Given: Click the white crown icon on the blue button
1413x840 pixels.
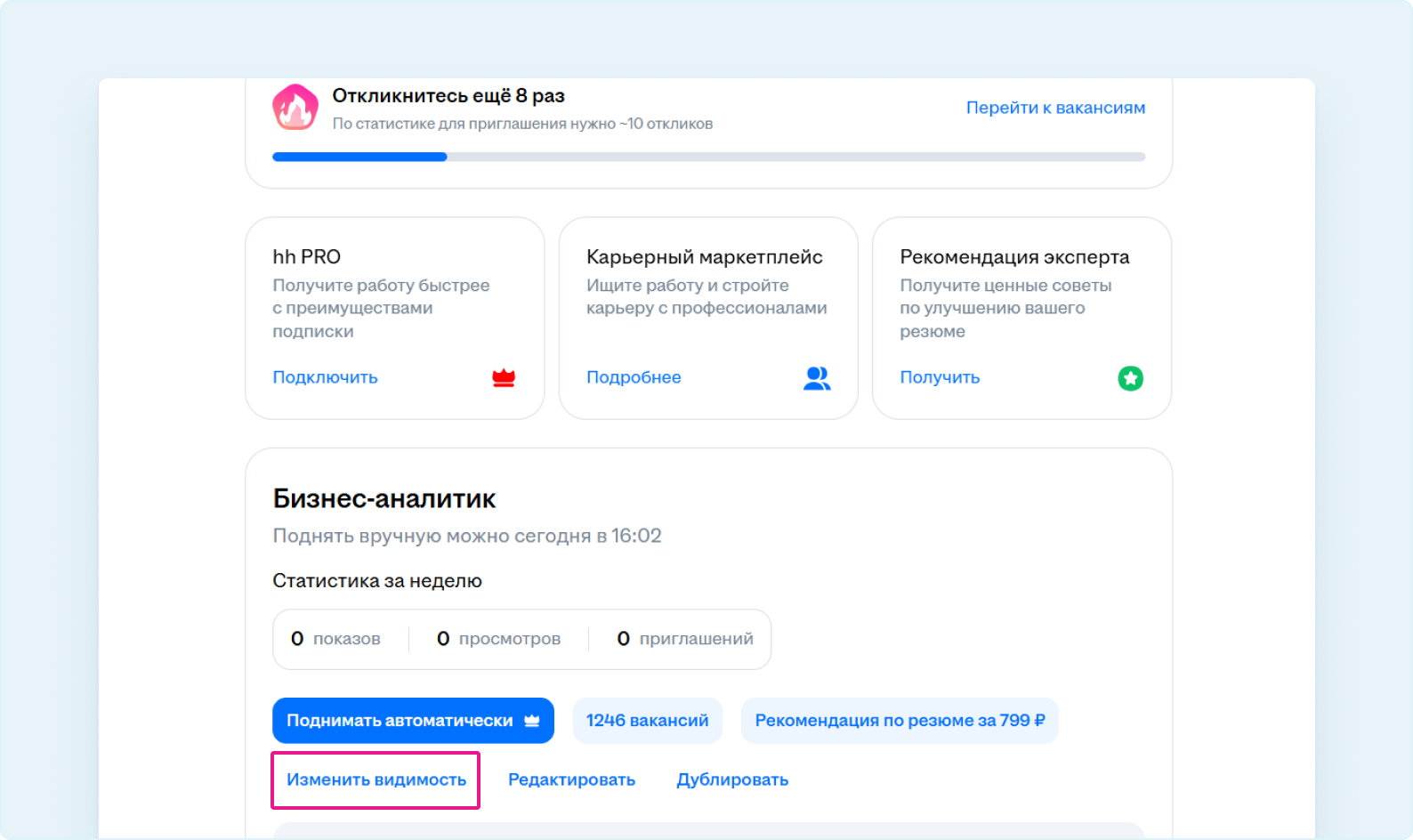Looking at the screenshot, I should tap(532, 721).
